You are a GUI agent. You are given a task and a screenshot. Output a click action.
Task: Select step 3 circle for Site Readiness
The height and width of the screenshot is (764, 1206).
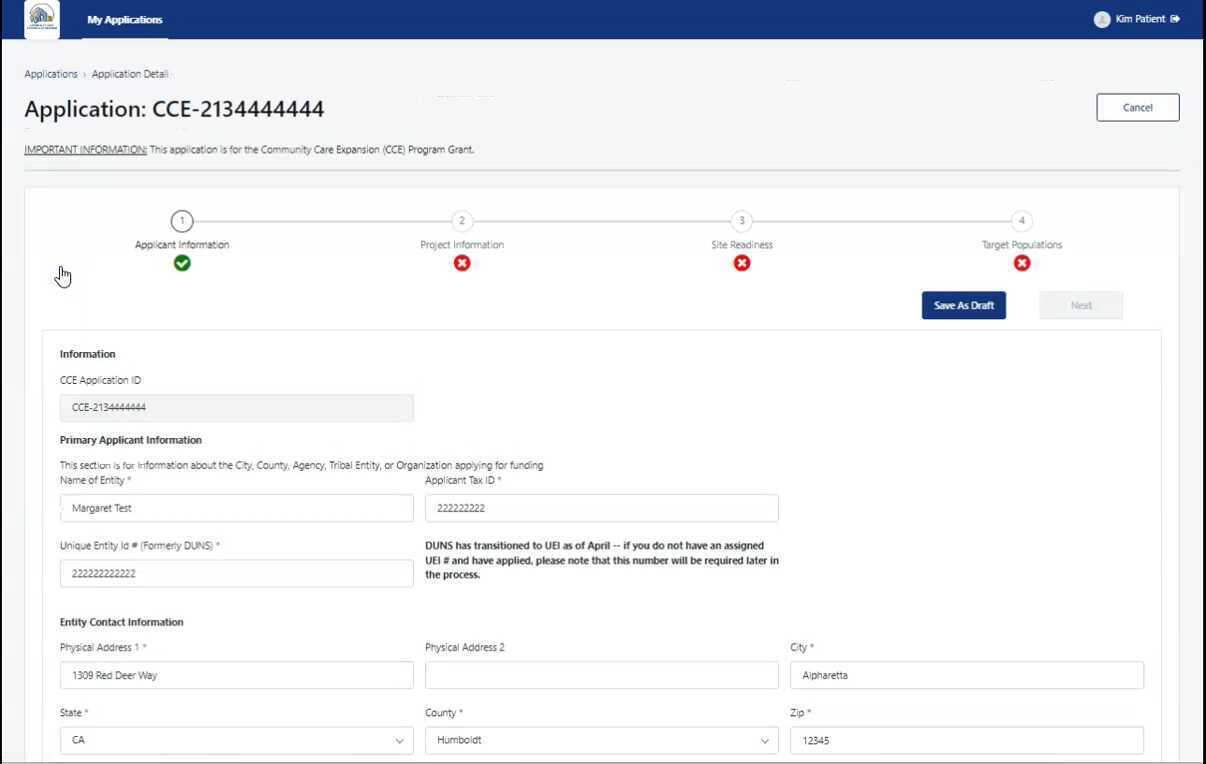742,221
